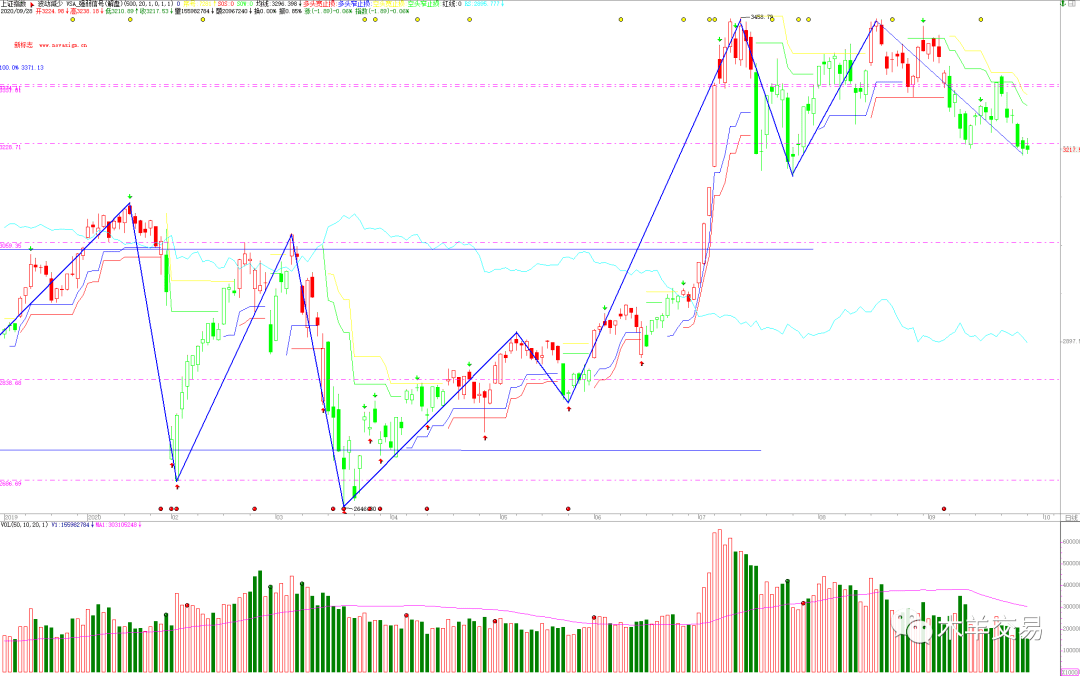Open the VOL(50,10,20,1) indicator label
Viewport: 1080px width, 676px height.
24,525
